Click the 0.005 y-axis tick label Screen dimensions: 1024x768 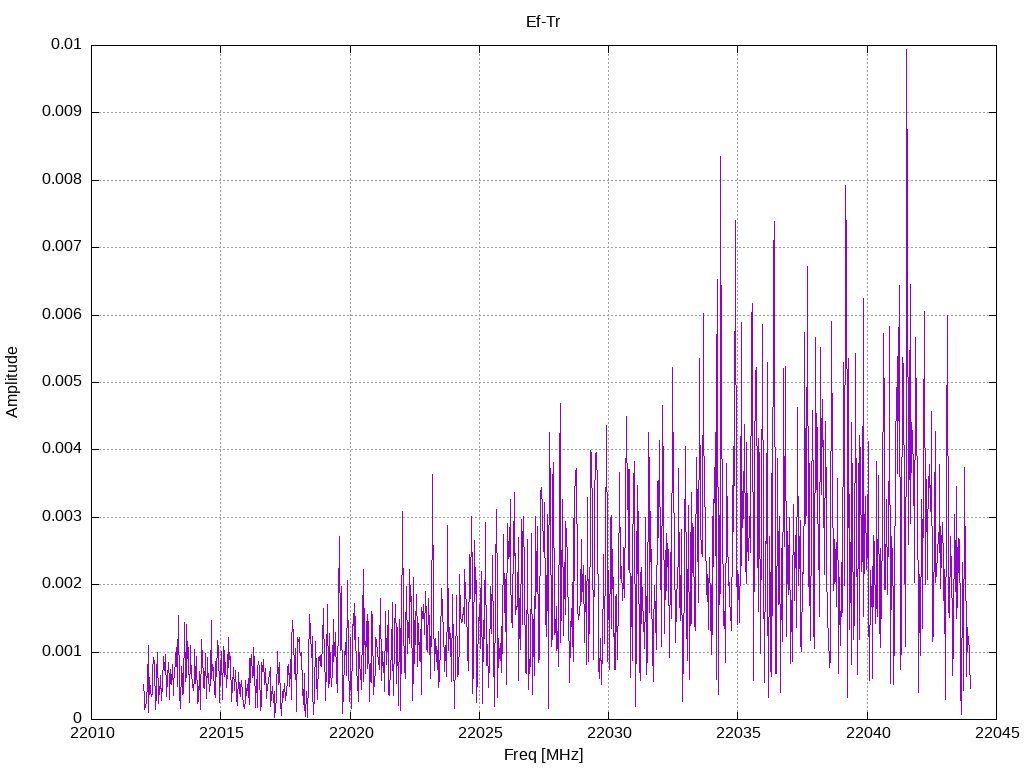coord(61,382)
